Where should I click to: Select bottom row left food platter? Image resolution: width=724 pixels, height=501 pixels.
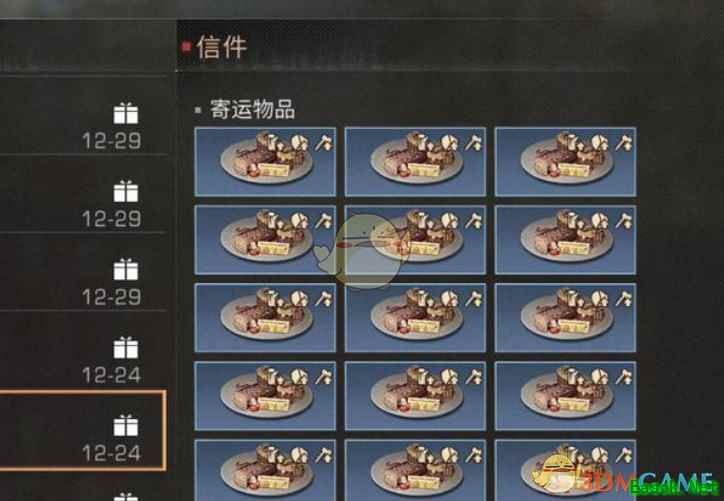click(x=265, y=470)
